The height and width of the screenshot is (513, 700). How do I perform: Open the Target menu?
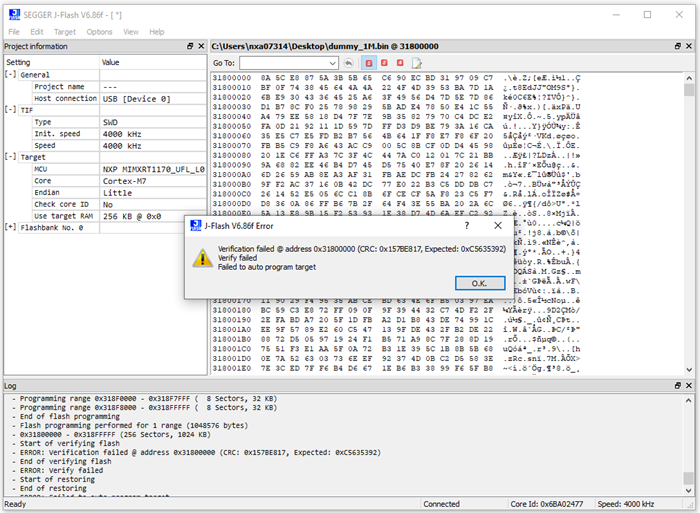tap(65, 32)
